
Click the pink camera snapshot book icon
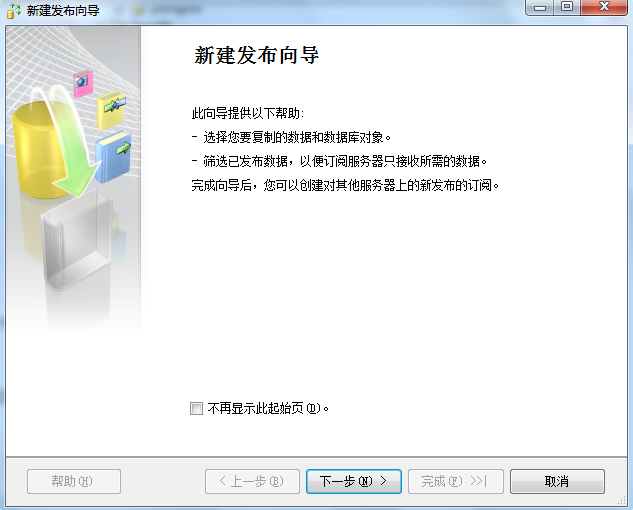(83, 84)
